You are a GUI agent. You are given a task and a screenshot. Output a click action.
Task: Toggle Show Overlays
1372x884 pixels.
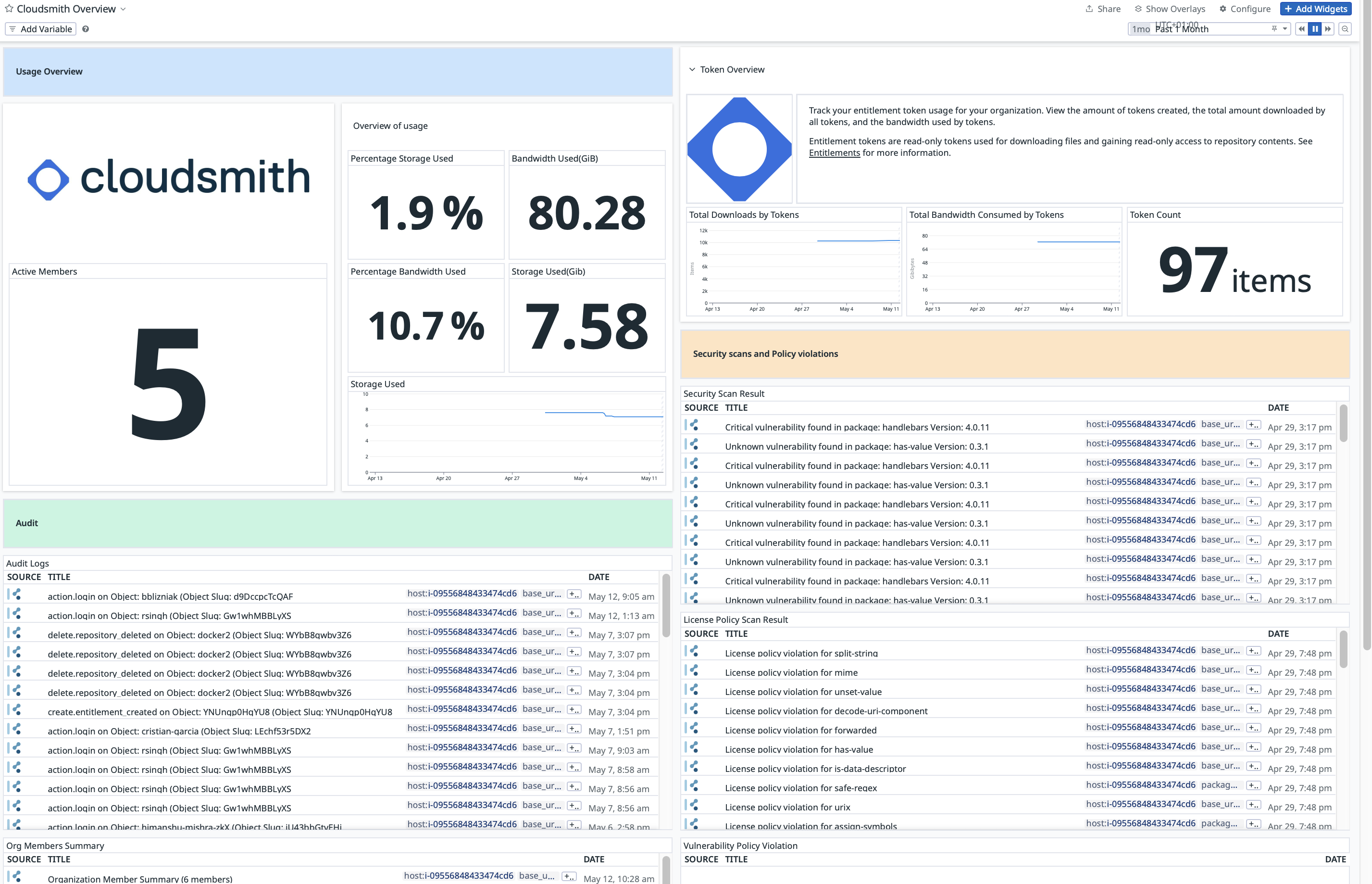point(1169,9)
